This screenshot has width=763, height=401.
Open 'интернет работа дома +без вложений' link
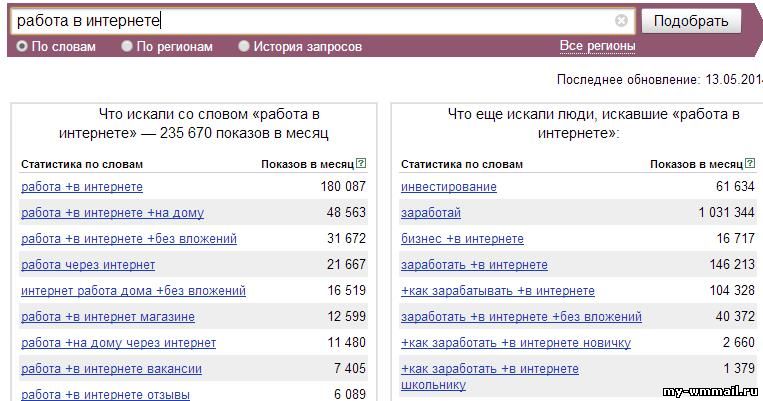[133, 291]
